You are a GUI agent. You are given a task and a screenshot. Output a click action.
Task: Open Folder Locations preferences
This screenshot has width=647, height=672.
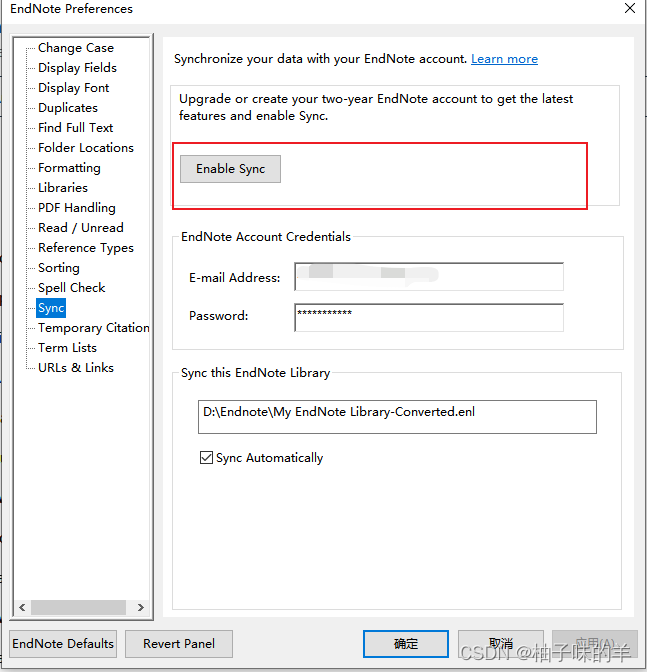(86, 148)
